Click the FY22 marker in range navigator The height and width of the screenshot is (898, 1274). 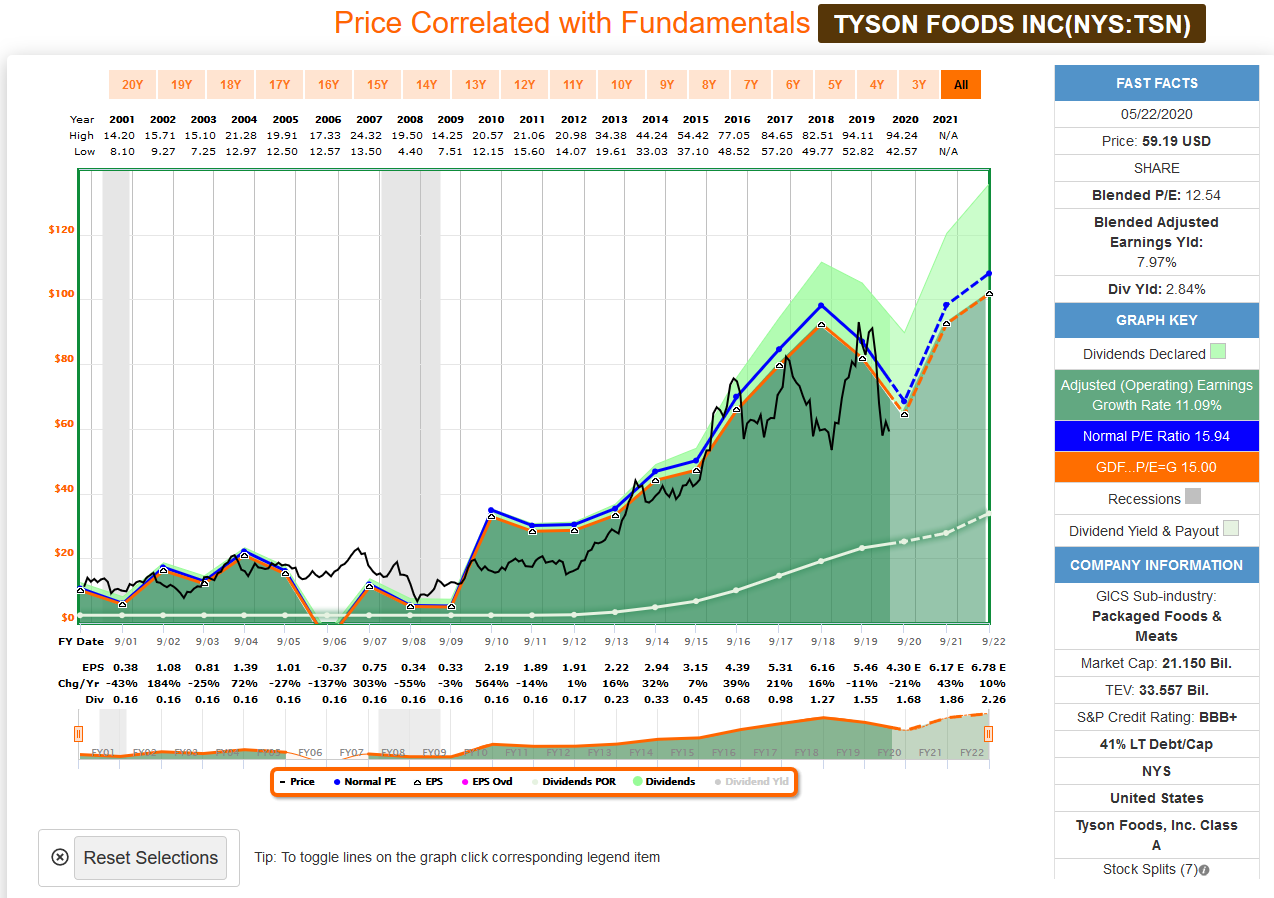(x=971, y=752)
